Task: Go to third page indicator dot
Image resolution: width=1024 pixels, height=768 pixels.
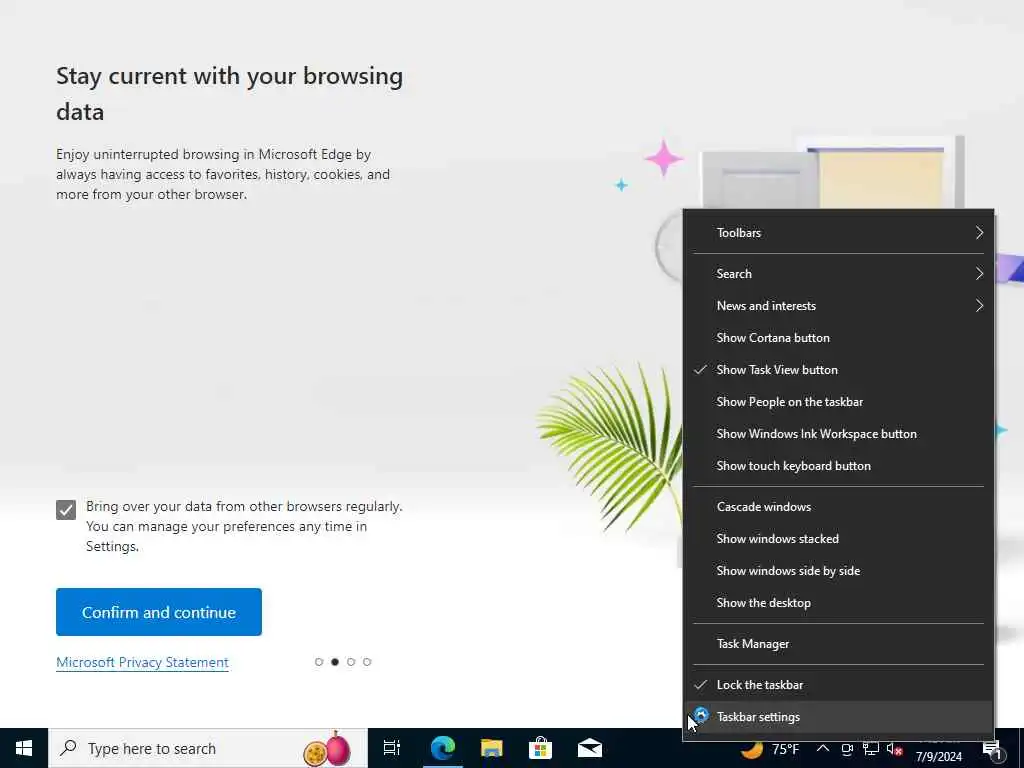Action: [x=351, y=662]
